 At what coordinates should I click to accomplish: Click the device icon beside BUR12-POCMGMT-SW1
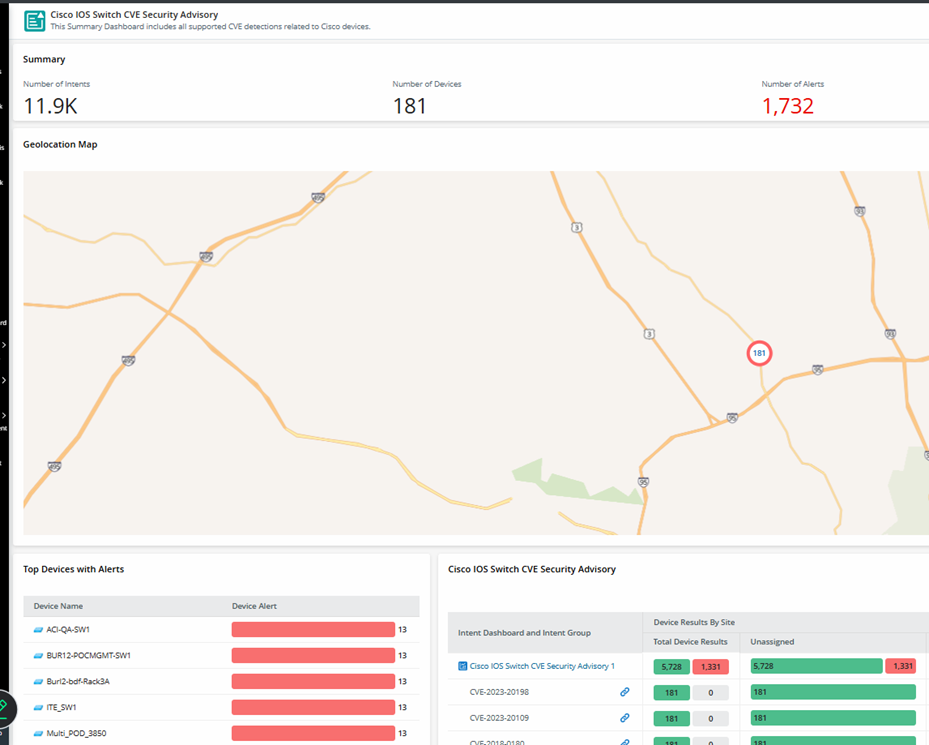pos(38,656)
